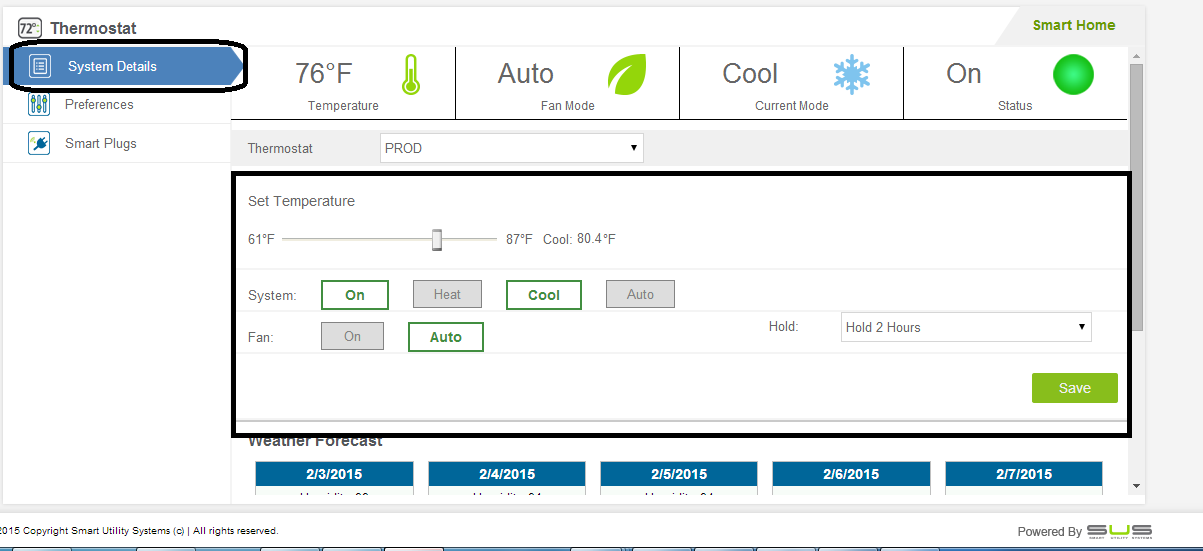Click the Smart Plugs plug icon

39,144
